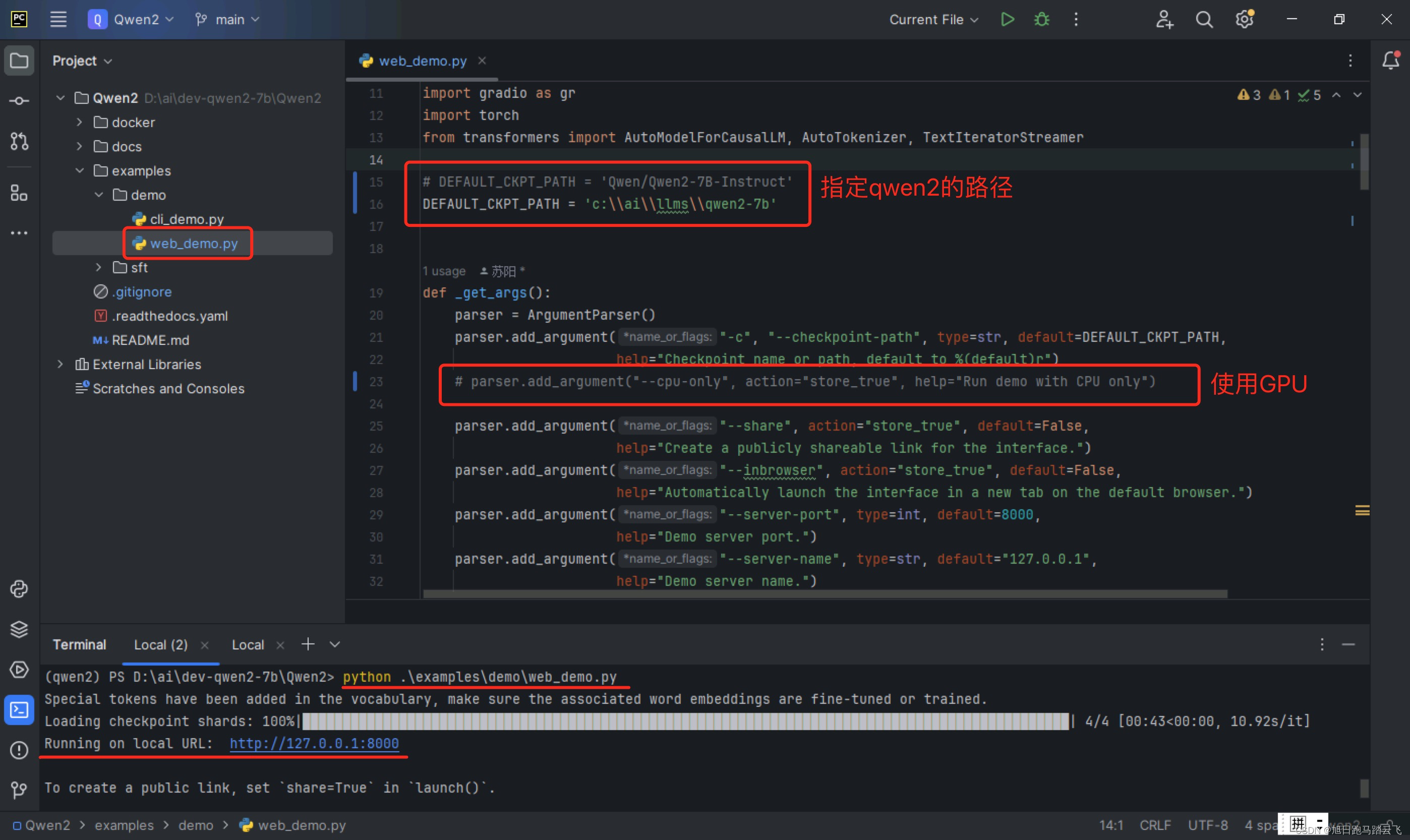1410x840 pixels.
Task: Expand the docker folder
Action: 79,122
